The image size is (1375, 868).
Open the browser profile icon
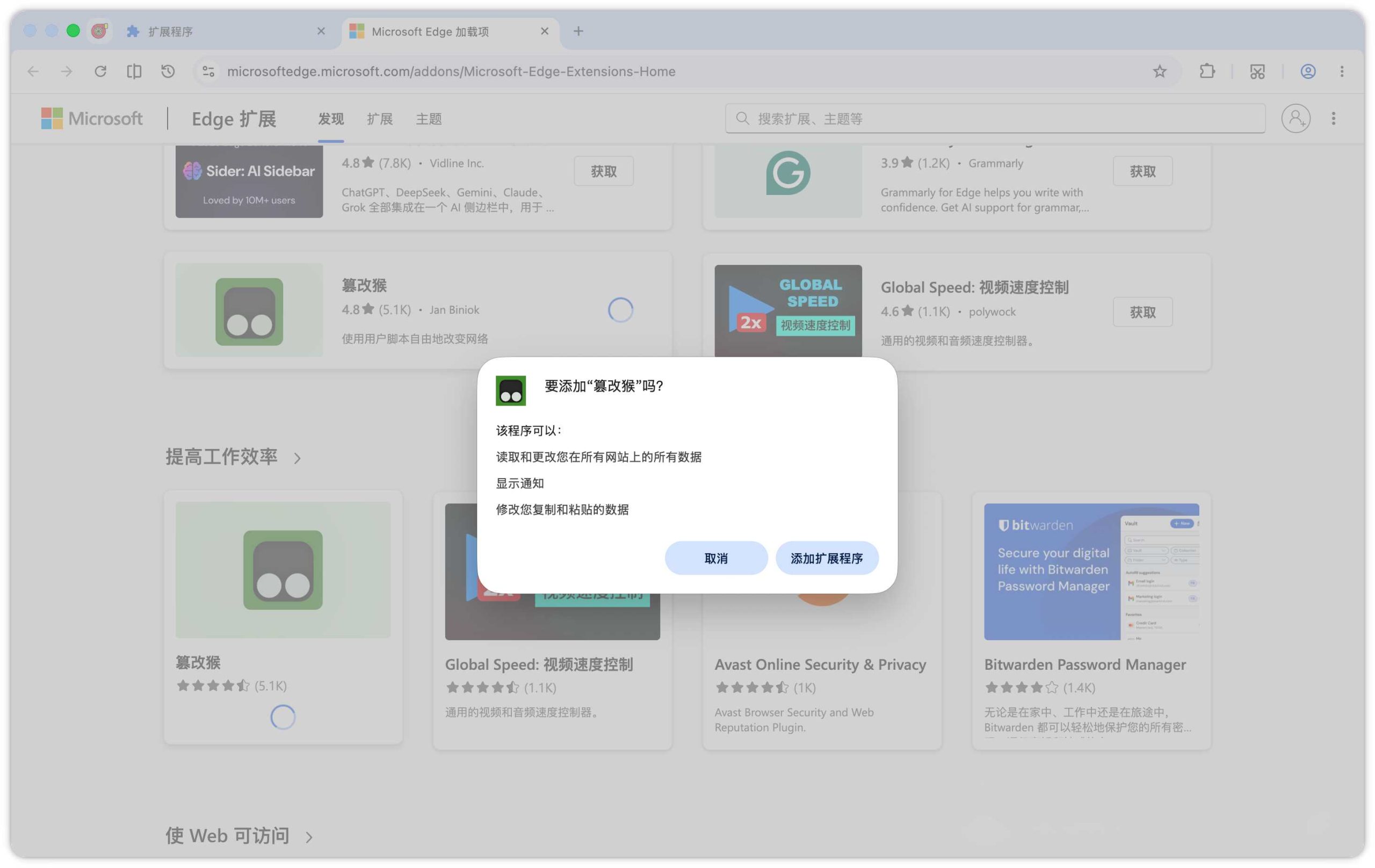coord(1308,71)
